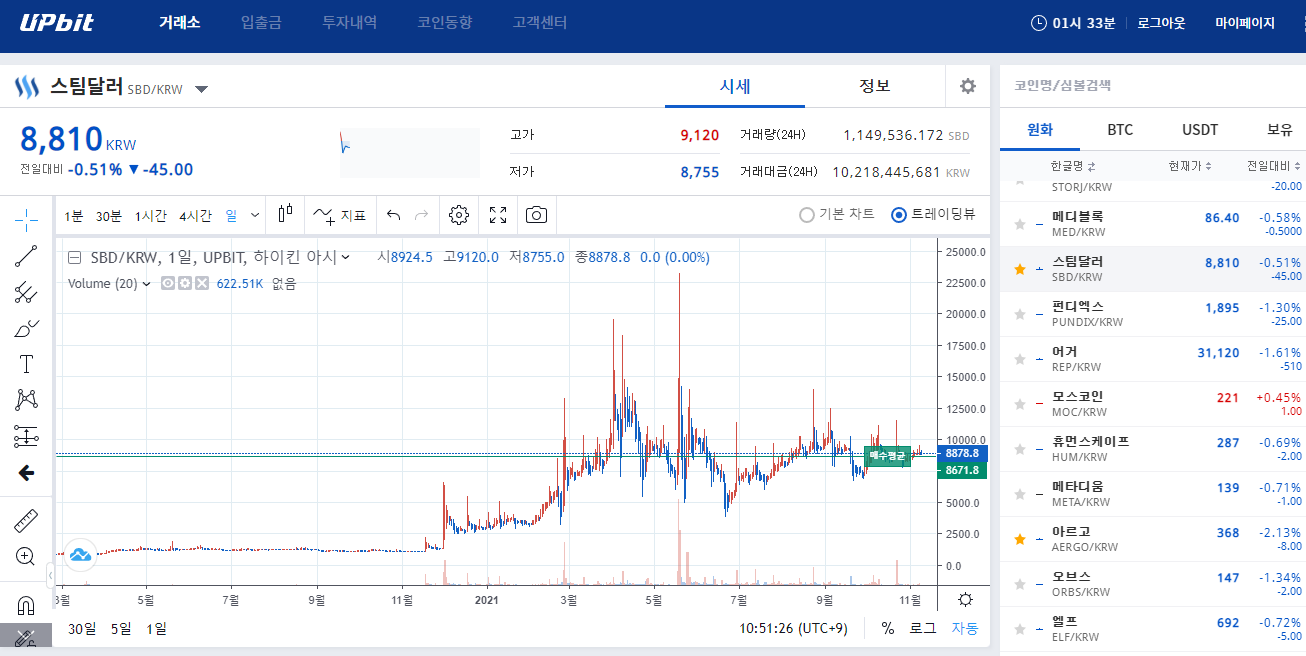Screen dimensions: 1306x656
Task: Open the pattern drawing tool
Action: [x=26, y=400]
